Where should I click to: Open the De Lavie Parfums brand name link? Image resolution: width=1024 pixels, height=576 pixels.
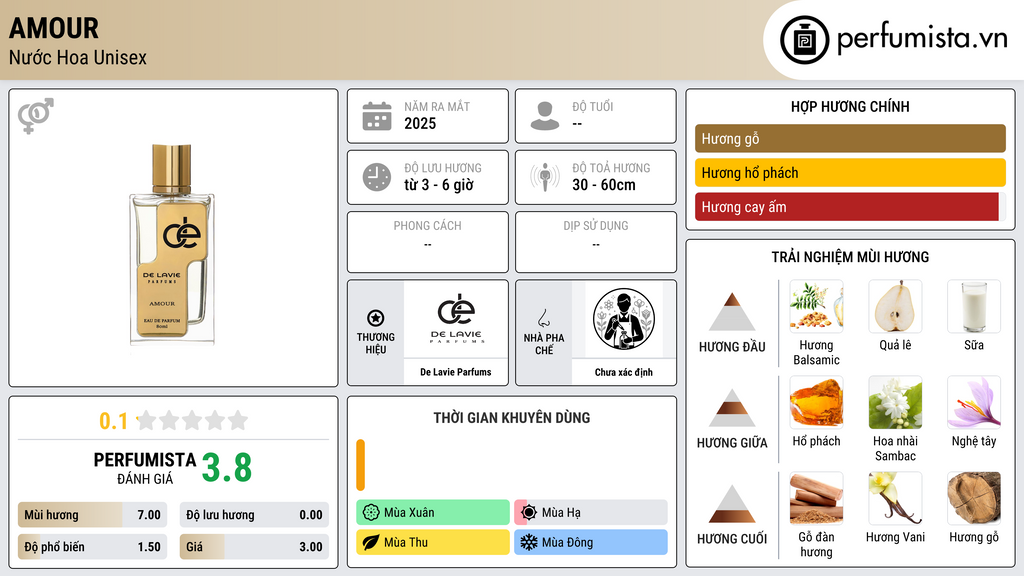pyautogui.click(x=456, y=372)
